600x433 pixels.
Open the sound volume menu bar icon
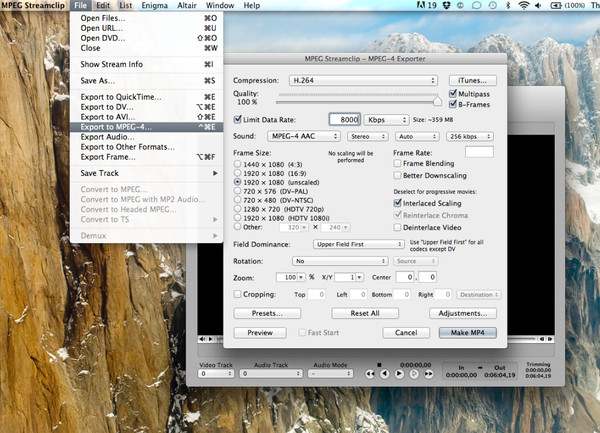point(538,5)
